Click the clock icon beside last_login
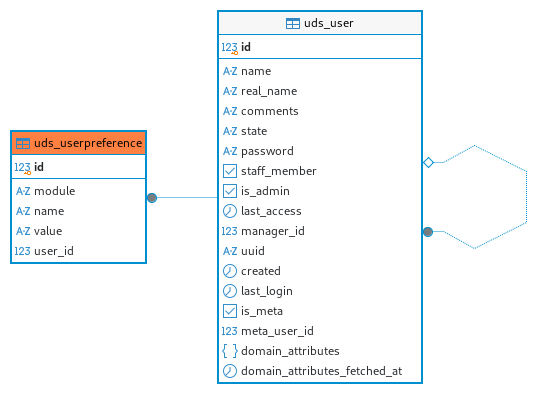 [230, 291]
